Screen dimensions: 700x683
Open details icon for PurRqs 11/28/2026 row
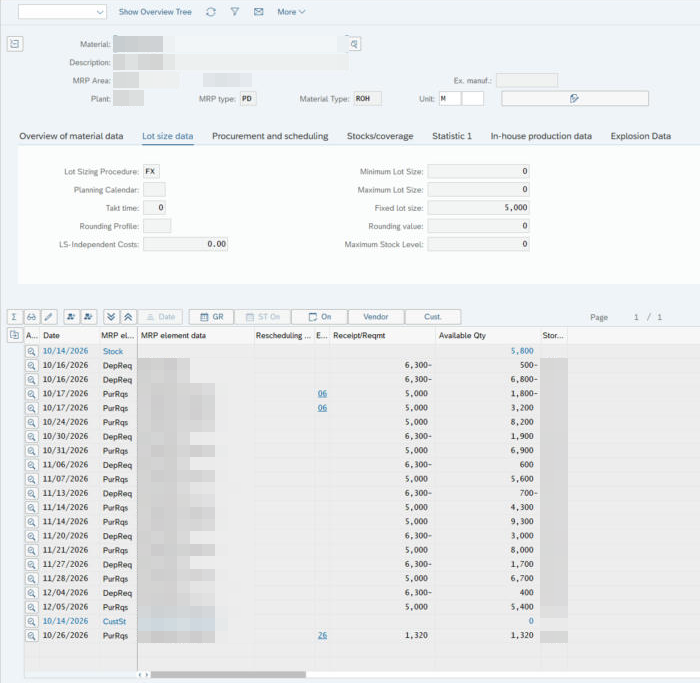pos(31,579)
